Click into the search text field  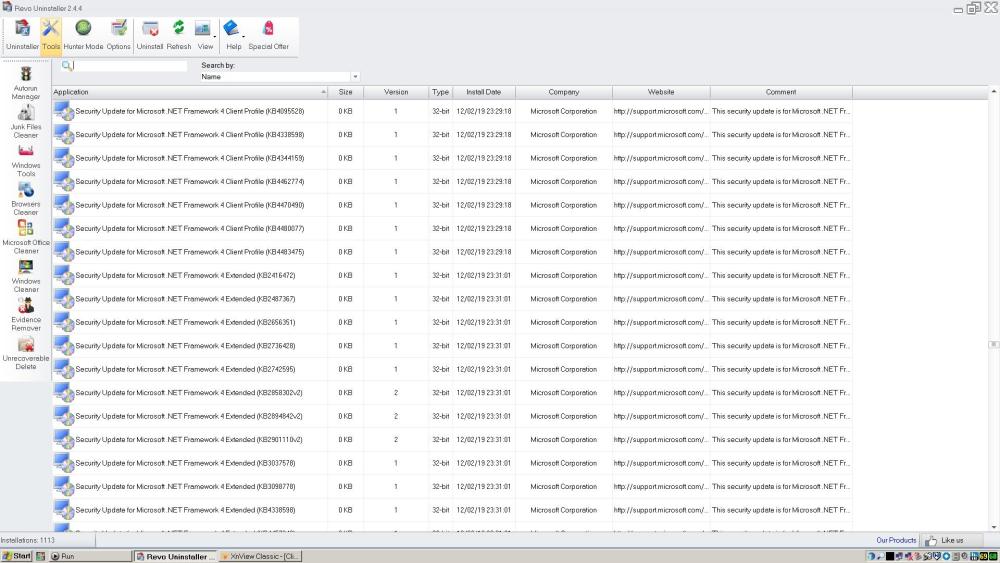click(130, 66)
